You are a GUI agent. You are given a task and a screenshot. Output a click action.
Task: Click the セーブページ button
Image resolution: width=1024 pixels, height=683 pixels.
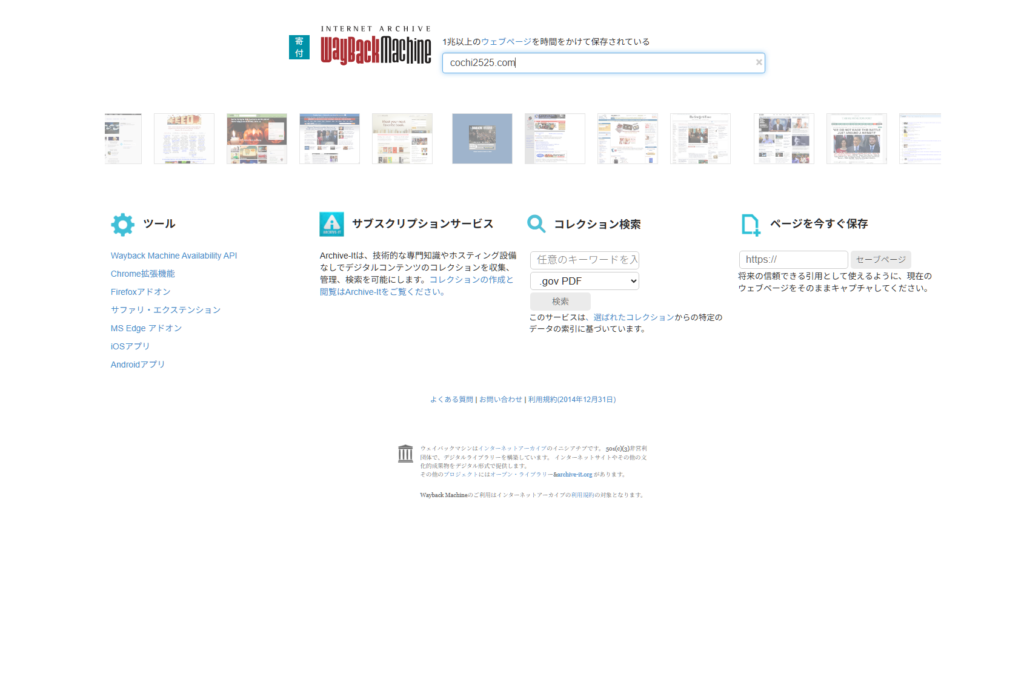[x=880, y=260]
